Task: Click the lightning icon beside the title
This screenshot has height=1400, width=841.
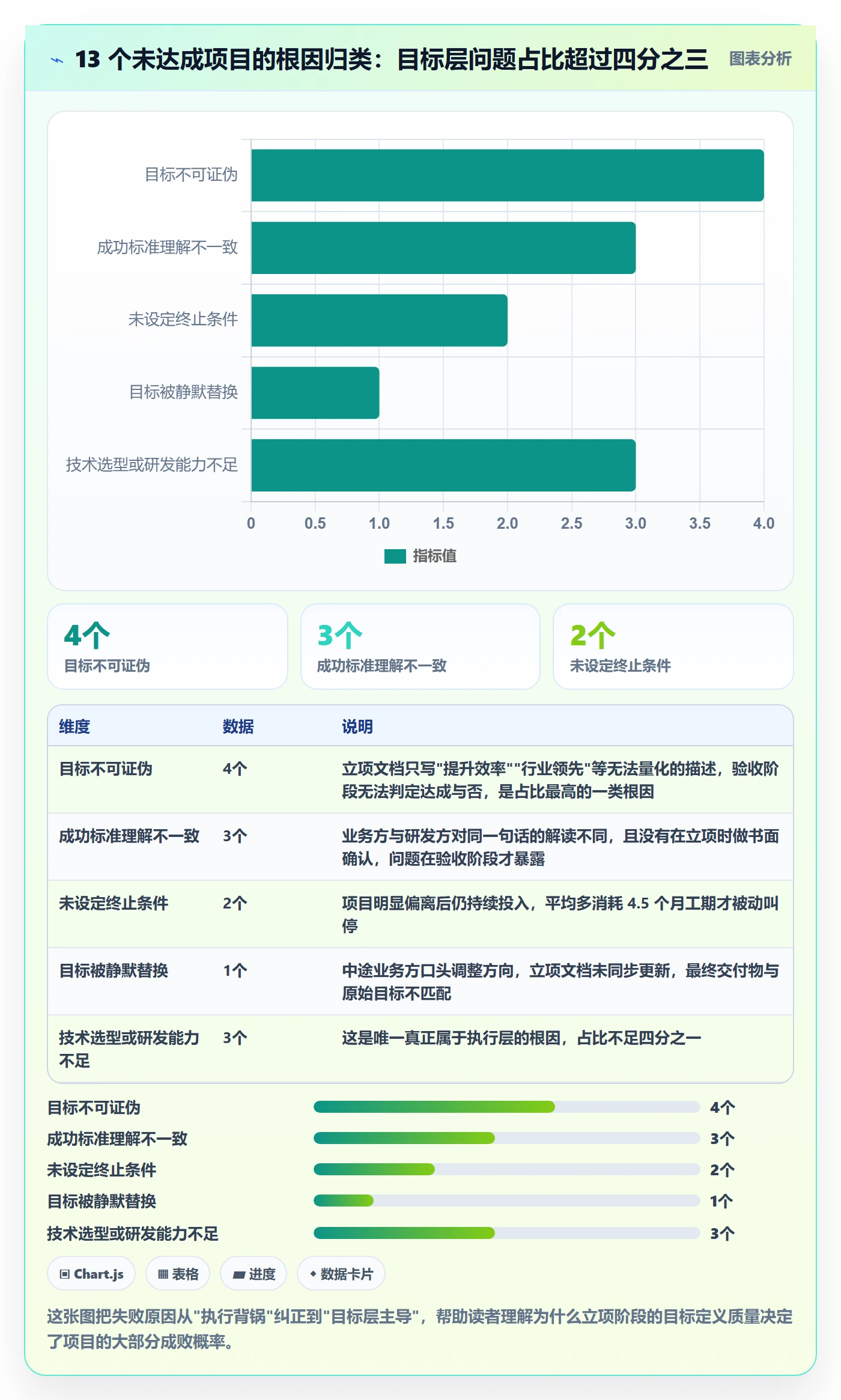Action: coord(56,60)
